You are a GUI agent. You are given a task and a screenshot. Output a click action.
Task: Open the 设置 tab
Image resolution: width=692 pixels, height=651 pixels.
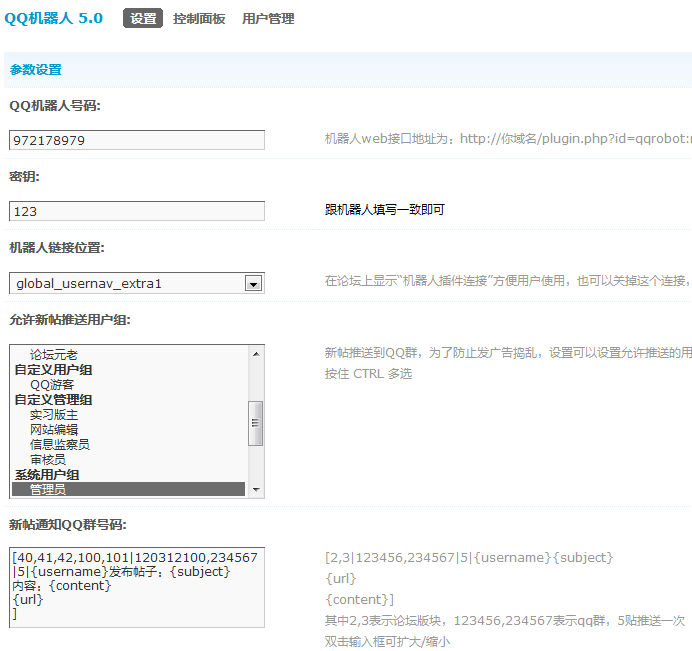pyautogui.click(x=143, y=19)
